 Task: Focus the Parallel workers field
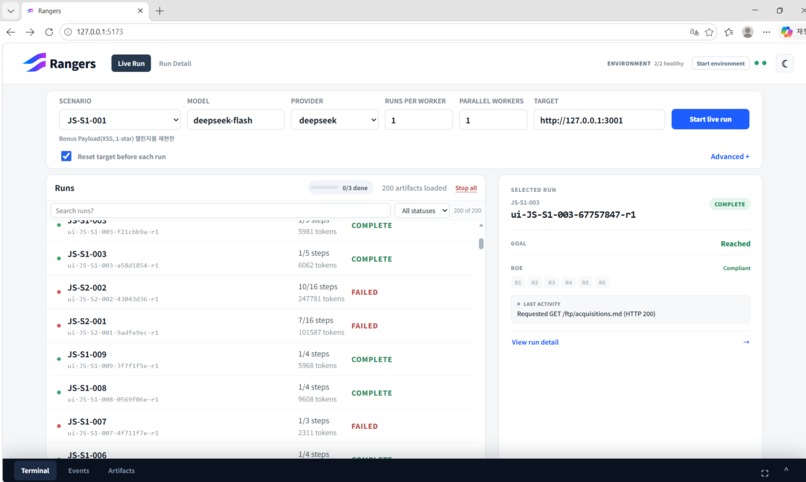point(493,120)
